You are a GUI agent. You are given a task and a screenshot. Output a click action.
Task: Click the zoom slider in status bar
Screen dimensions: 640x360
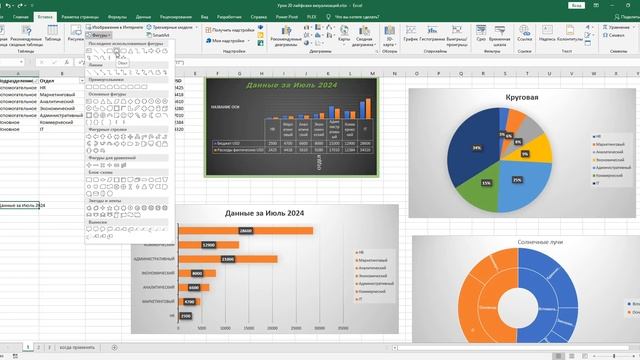coord(614,356)
